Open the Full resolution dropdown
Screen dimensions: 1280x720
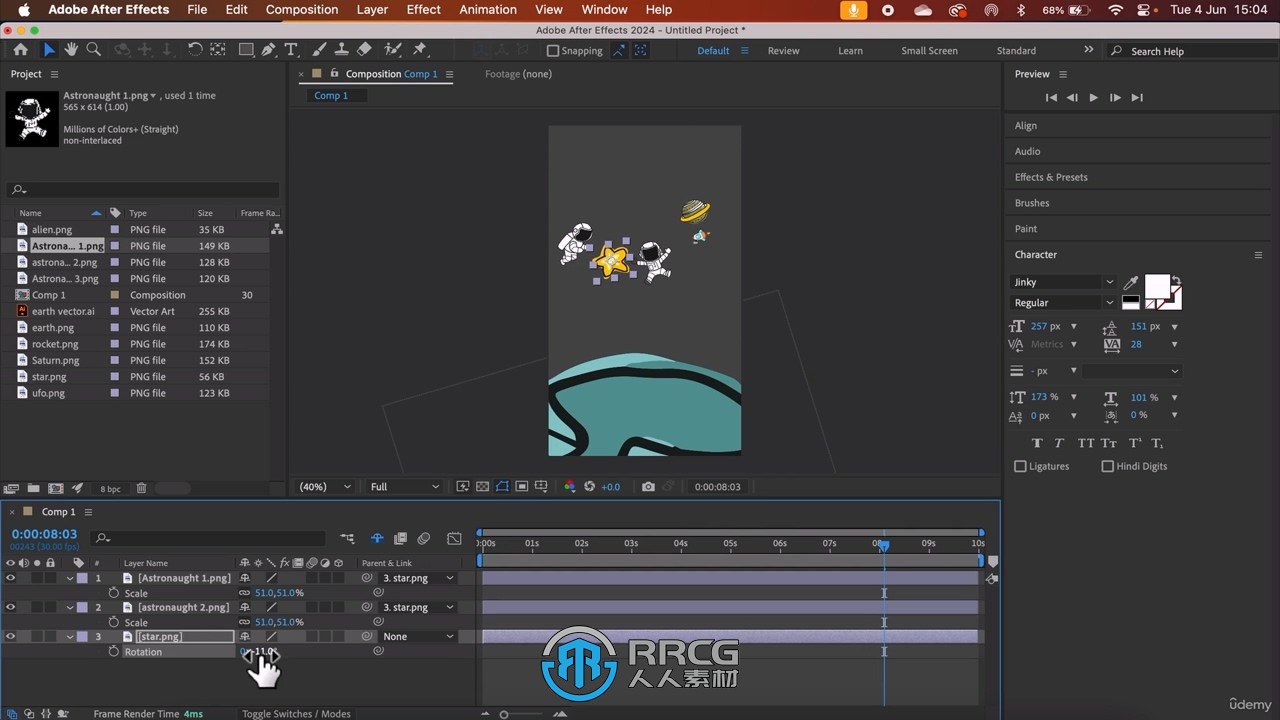(x=405, y=487)
